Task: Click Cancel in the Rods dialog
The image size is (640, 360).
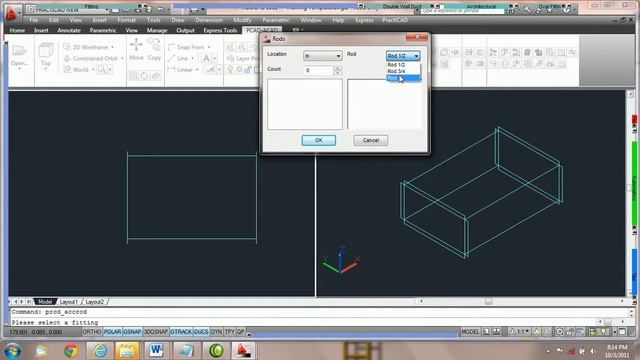Action: click(371, 140)
